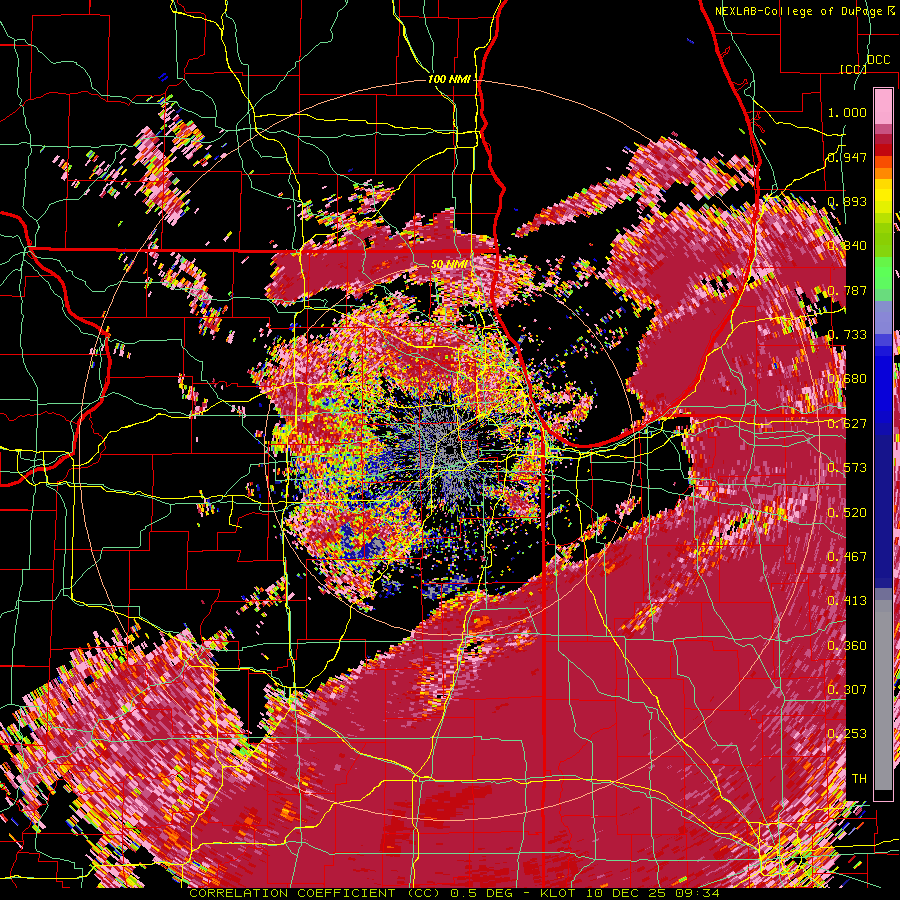Click the DCC label above the color scale
900x900 pixels.
(878, 60)
